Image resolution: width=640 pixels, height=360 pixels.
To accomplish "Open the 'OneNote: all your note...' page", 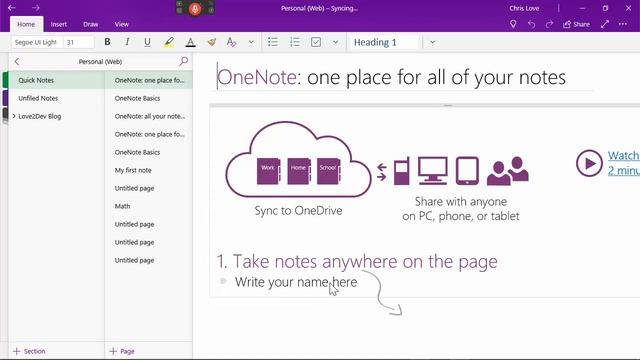I will [149, 116].
